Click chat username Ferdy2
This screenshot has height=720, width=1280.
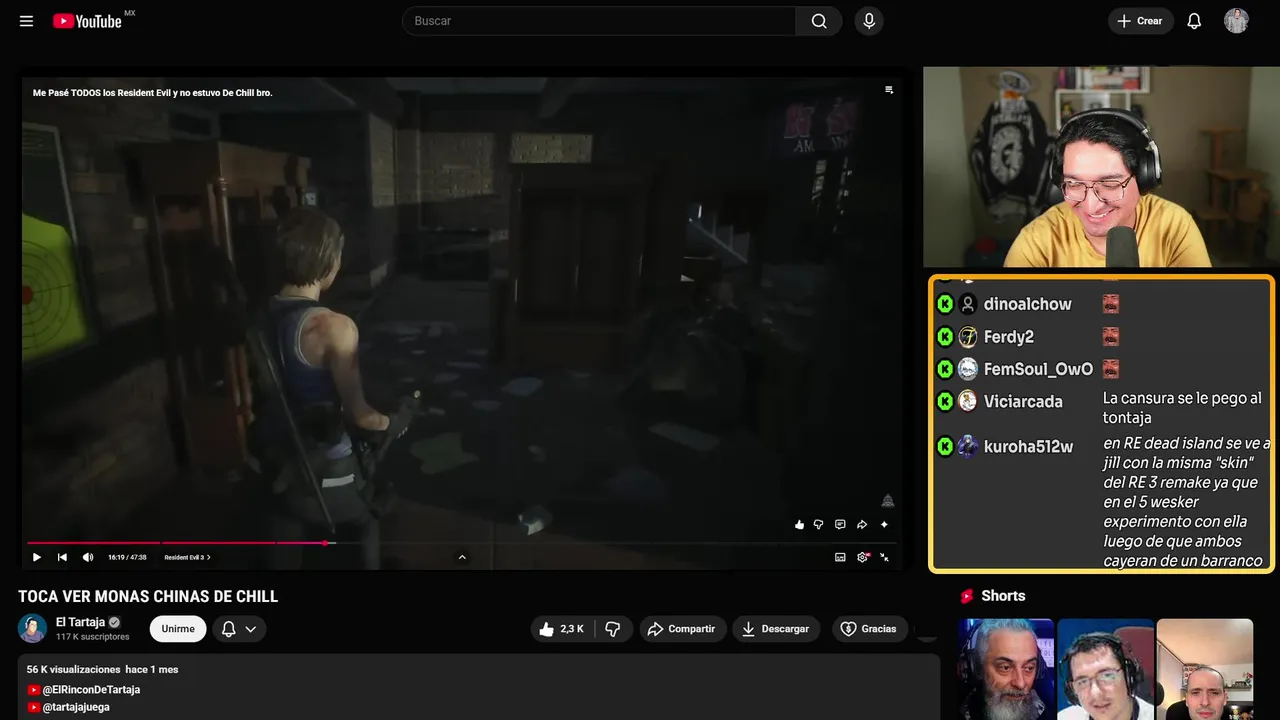pos(1009,337)
